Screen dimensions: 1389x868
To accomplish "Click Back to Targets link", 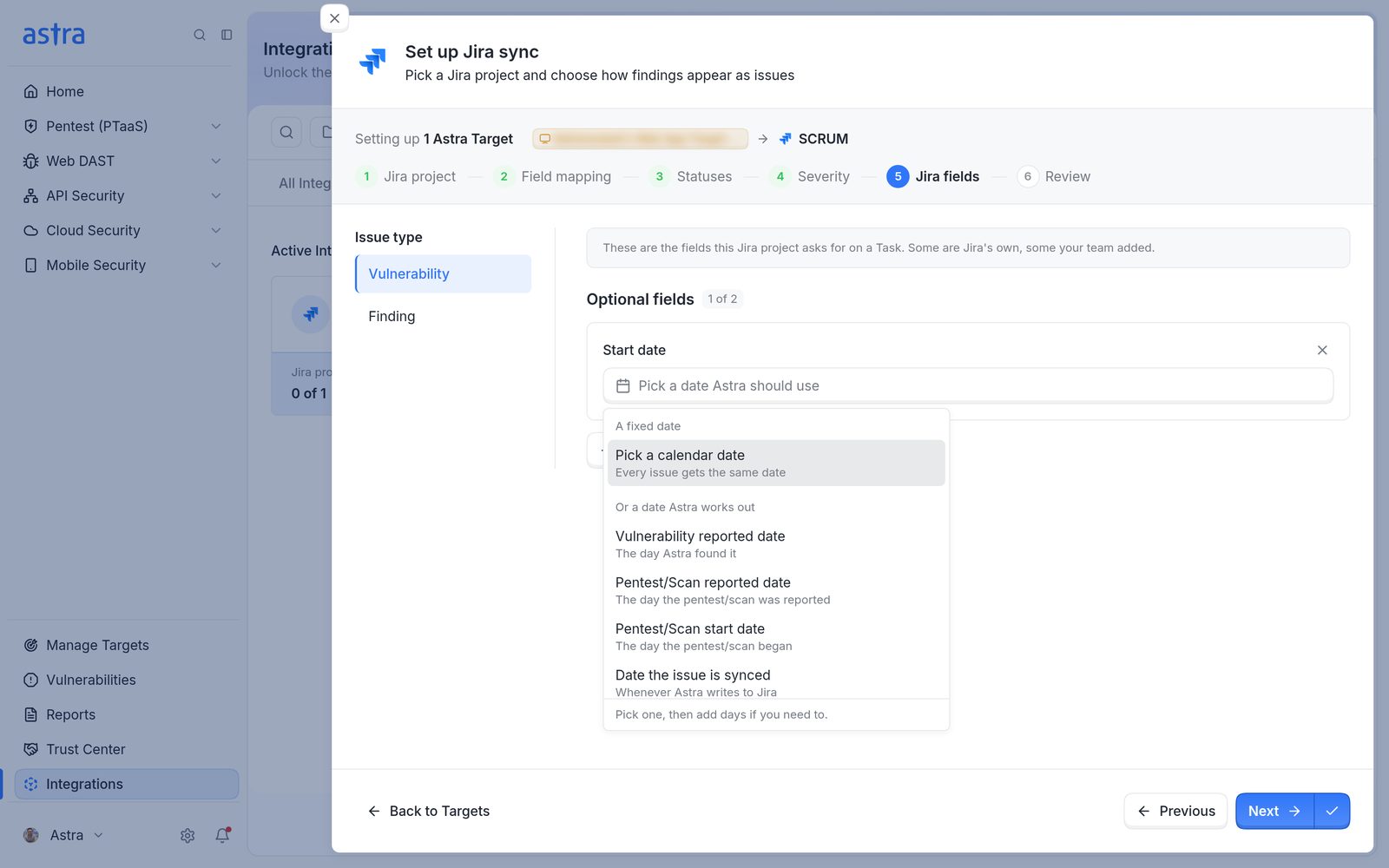I will click(429, 811).
